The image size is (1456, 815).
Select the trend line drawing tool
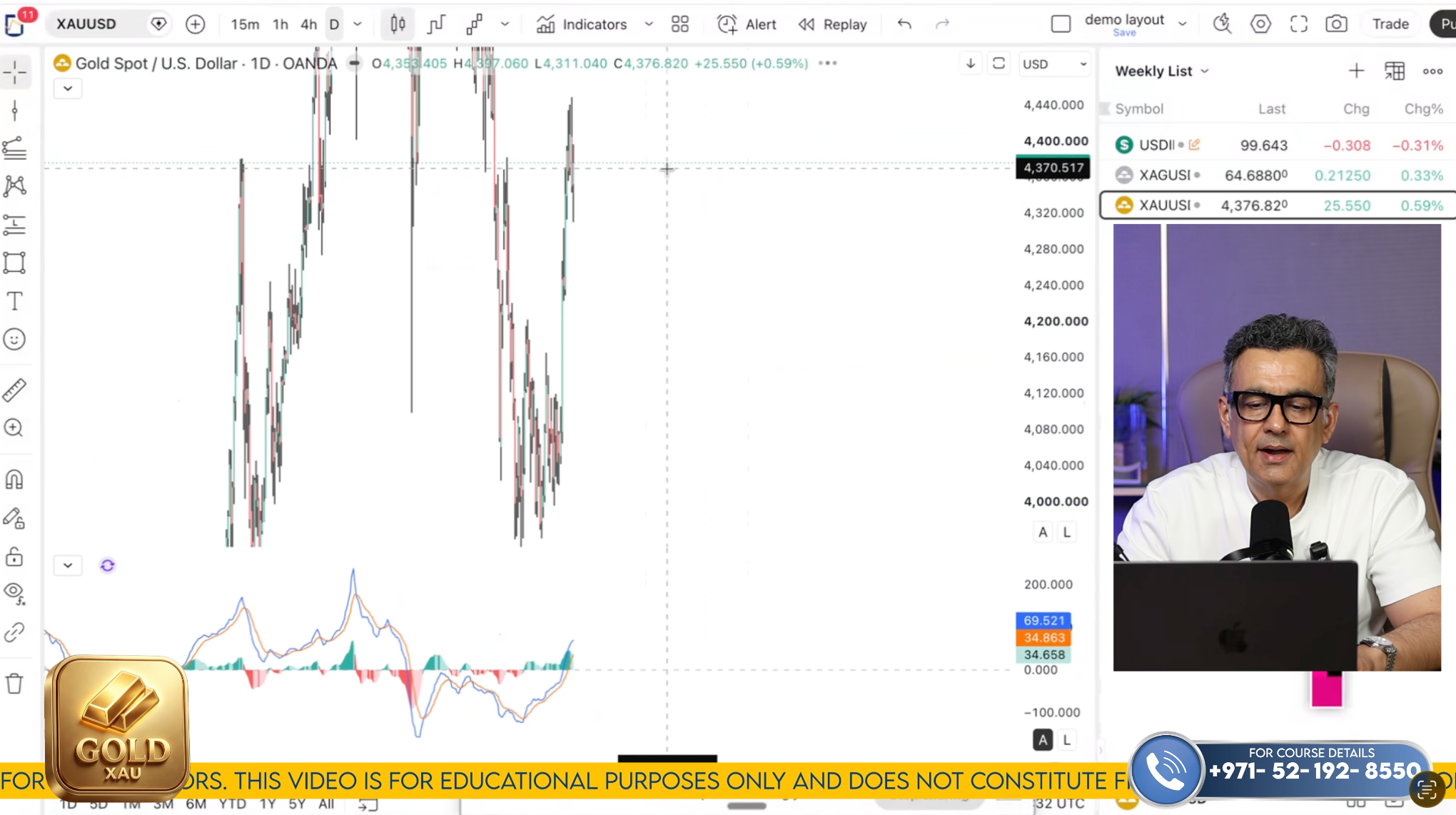coord(14,111)
